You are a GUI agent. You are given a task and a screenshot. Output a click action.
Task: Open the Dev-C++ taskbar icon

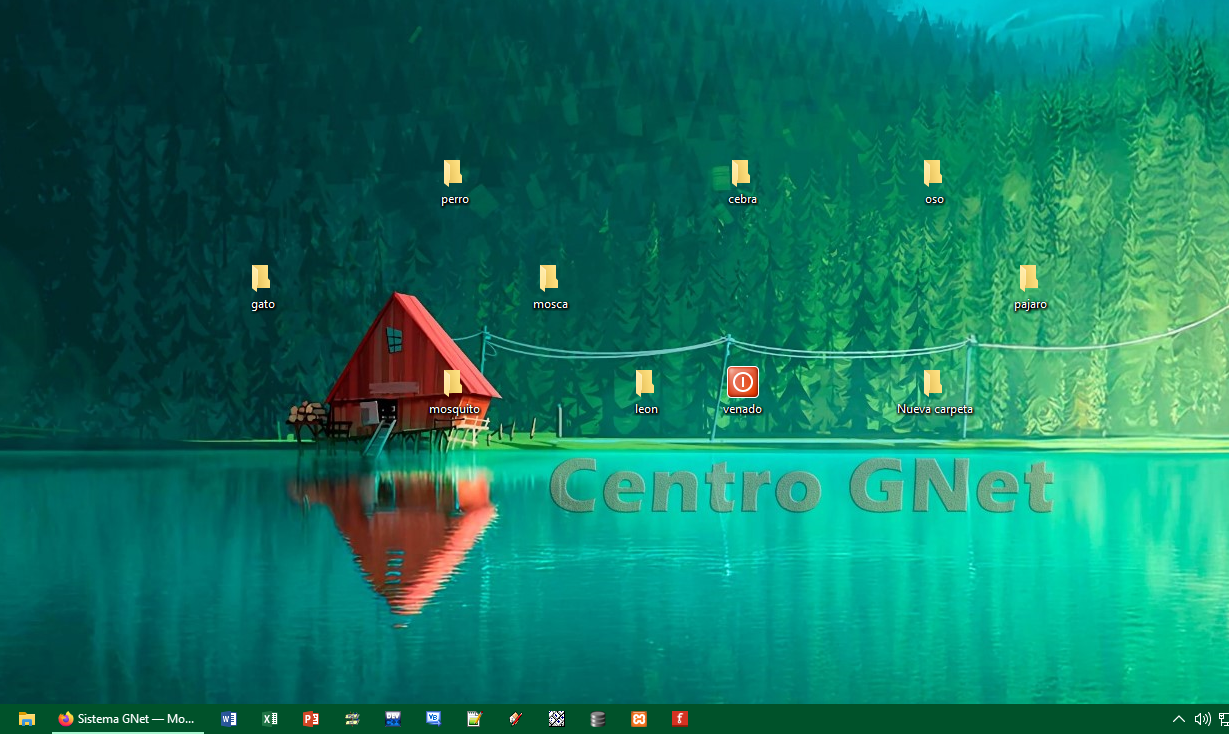click(393, 719)
